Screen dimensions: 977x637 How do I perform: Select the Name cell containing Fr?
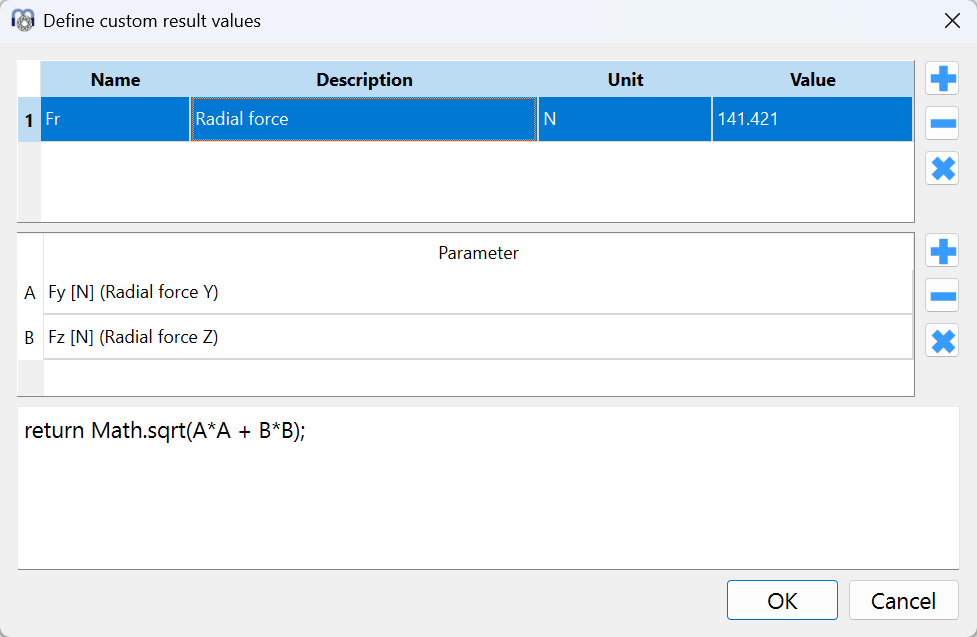(113, 118)
